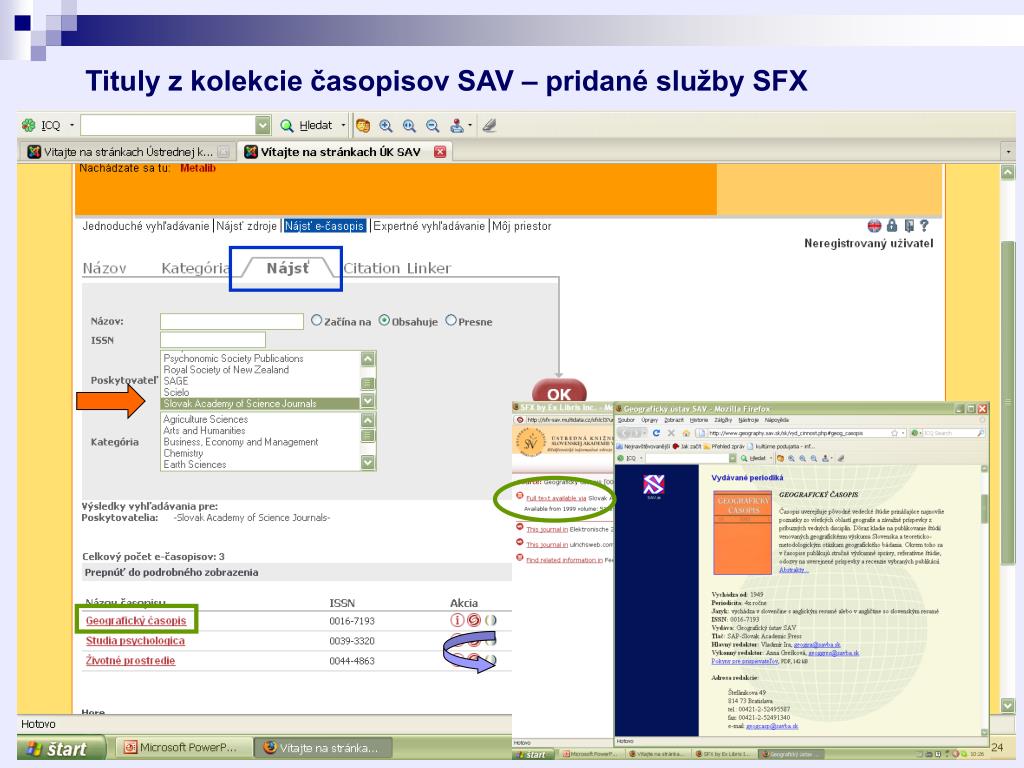Click the ICQ flower icon in the toolbar
1024x768 pixels.
(28, 125)
